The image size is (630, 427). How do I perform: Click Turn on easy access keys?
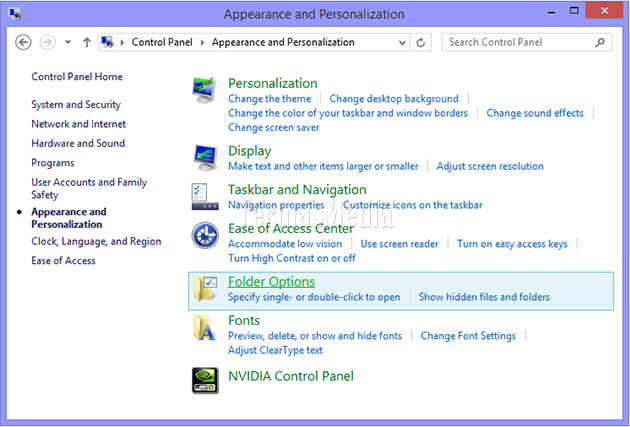point(512,244)
